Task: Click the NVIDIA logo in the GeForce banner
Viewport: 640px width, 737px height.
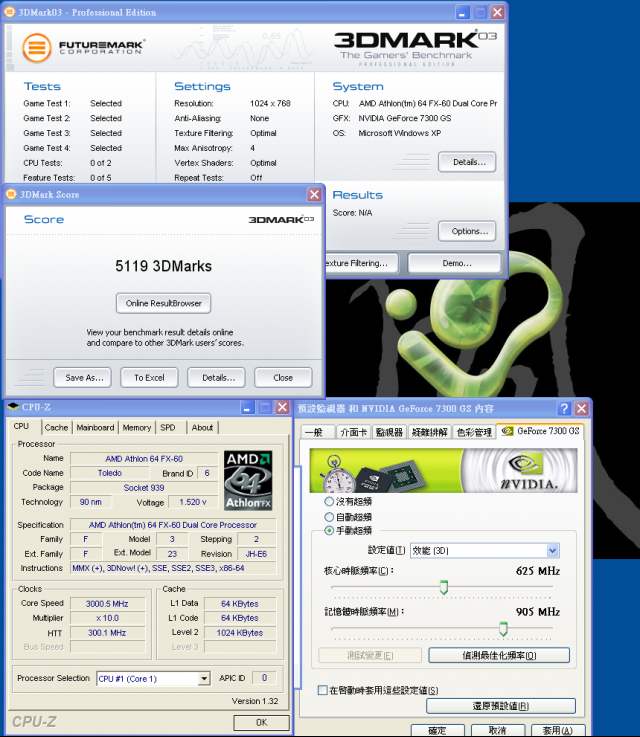Action: coord(529,471)
